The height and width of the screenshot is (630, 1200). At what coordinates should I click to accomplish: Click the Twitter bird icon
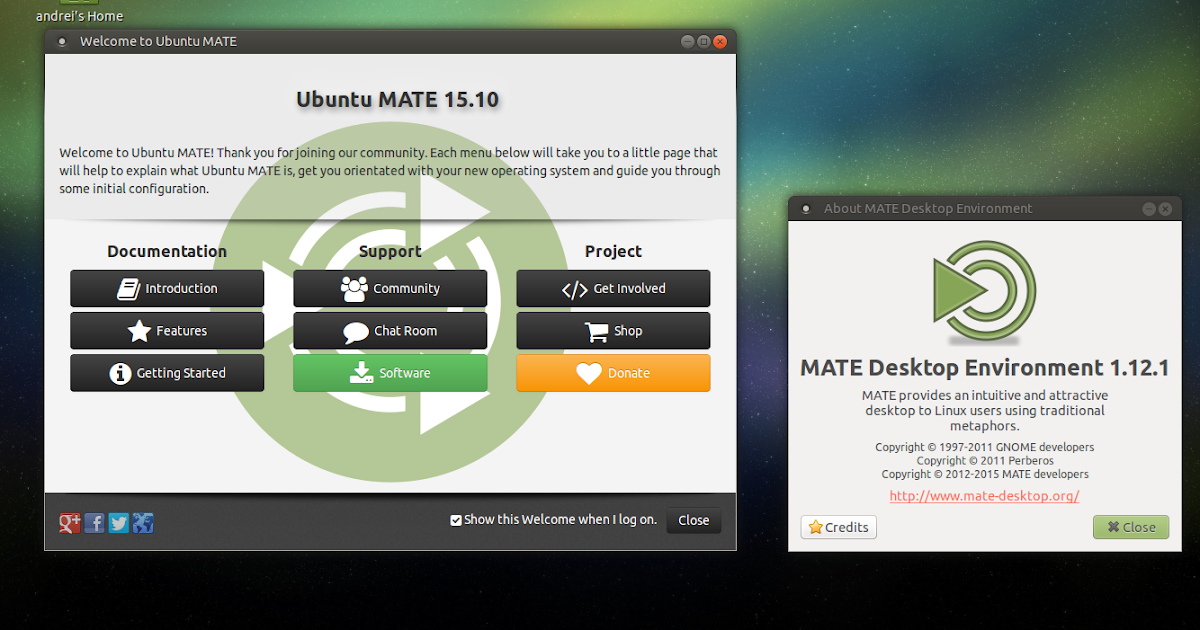[118, 522]
